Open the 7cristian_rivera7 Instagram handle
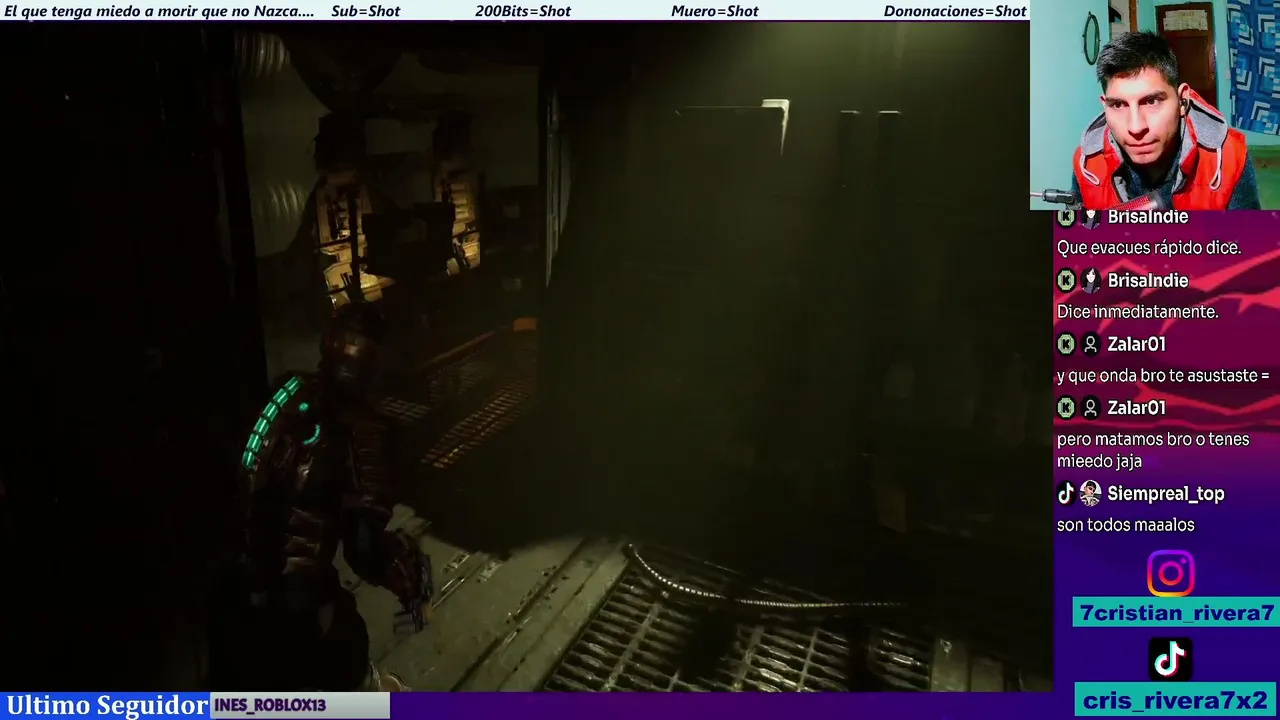This screenshot has height=720, width=1280. point(1176,613)
